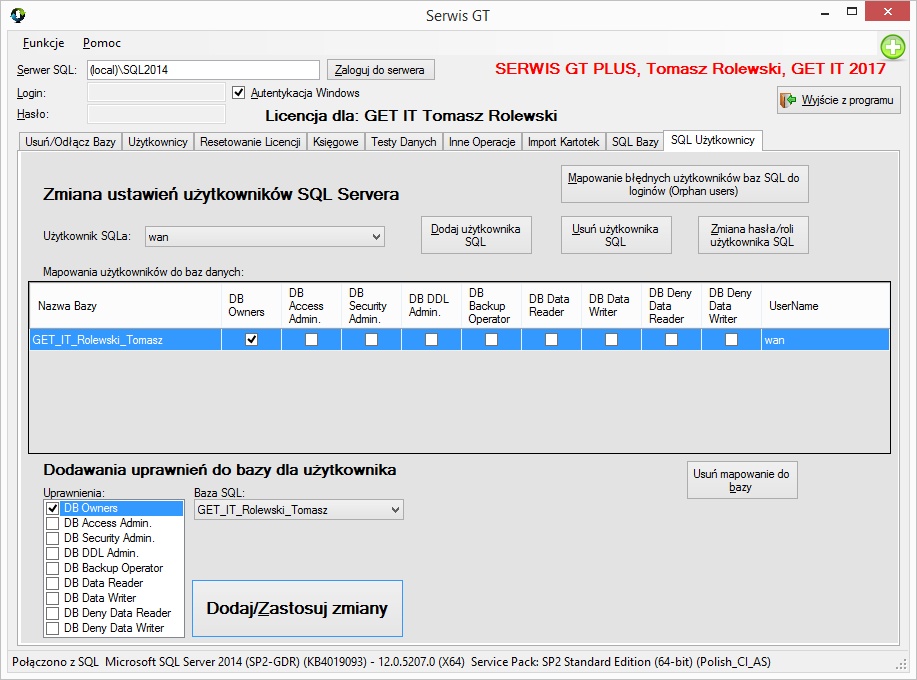Select the Testy Danych tab
Viewport: 917px width, 680px height.
(404, 141)
